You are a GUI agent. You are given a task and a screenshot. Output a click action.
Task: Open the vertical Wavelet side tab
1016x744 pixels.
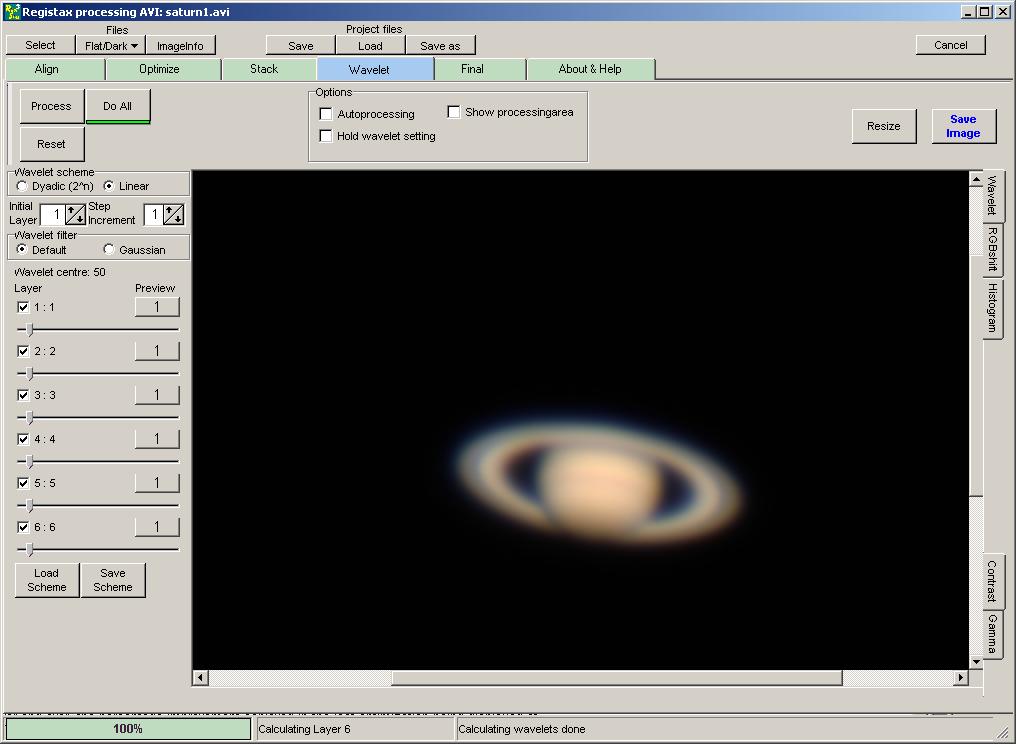click(x=992, y=195)
